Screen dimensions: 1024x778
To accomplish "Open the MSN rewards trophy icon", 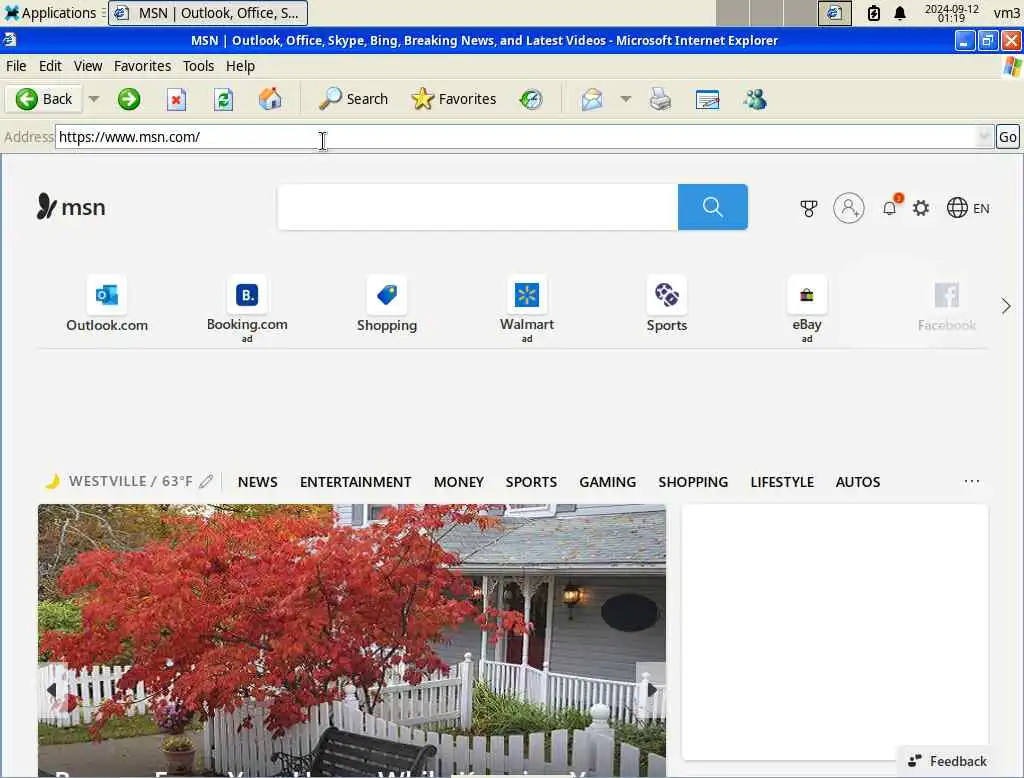I will (x=808, y=208).
